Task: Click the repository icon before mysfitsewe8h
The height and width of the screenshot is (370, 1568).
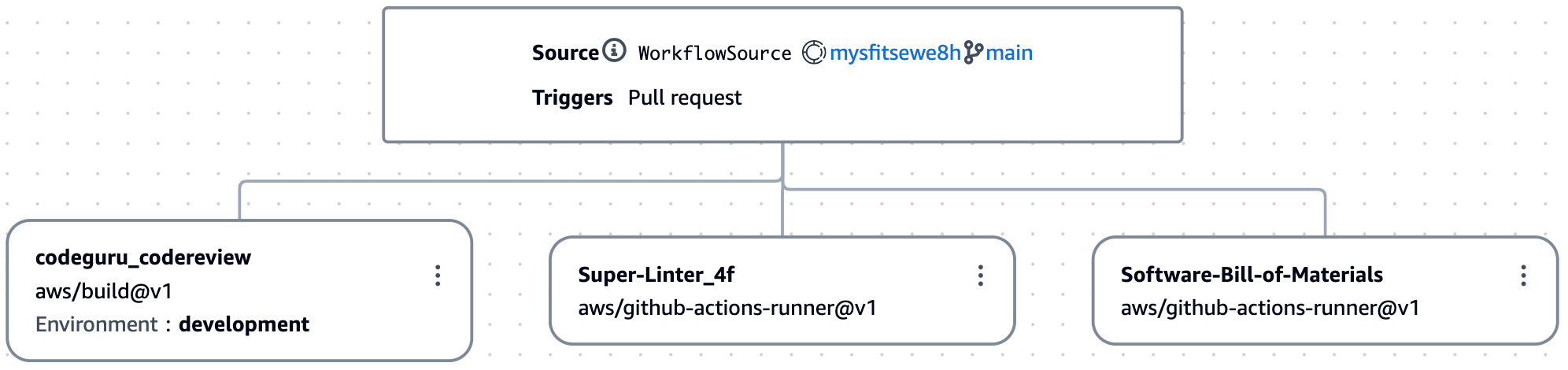Action: (x=813, y=53)
